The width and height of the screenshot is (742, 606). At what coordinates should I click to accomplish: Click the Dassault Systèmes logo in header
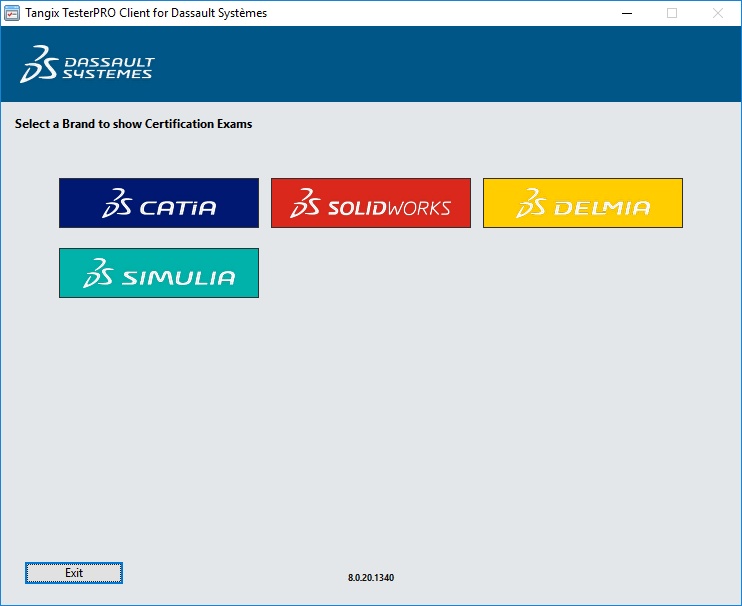pos(87,64)
